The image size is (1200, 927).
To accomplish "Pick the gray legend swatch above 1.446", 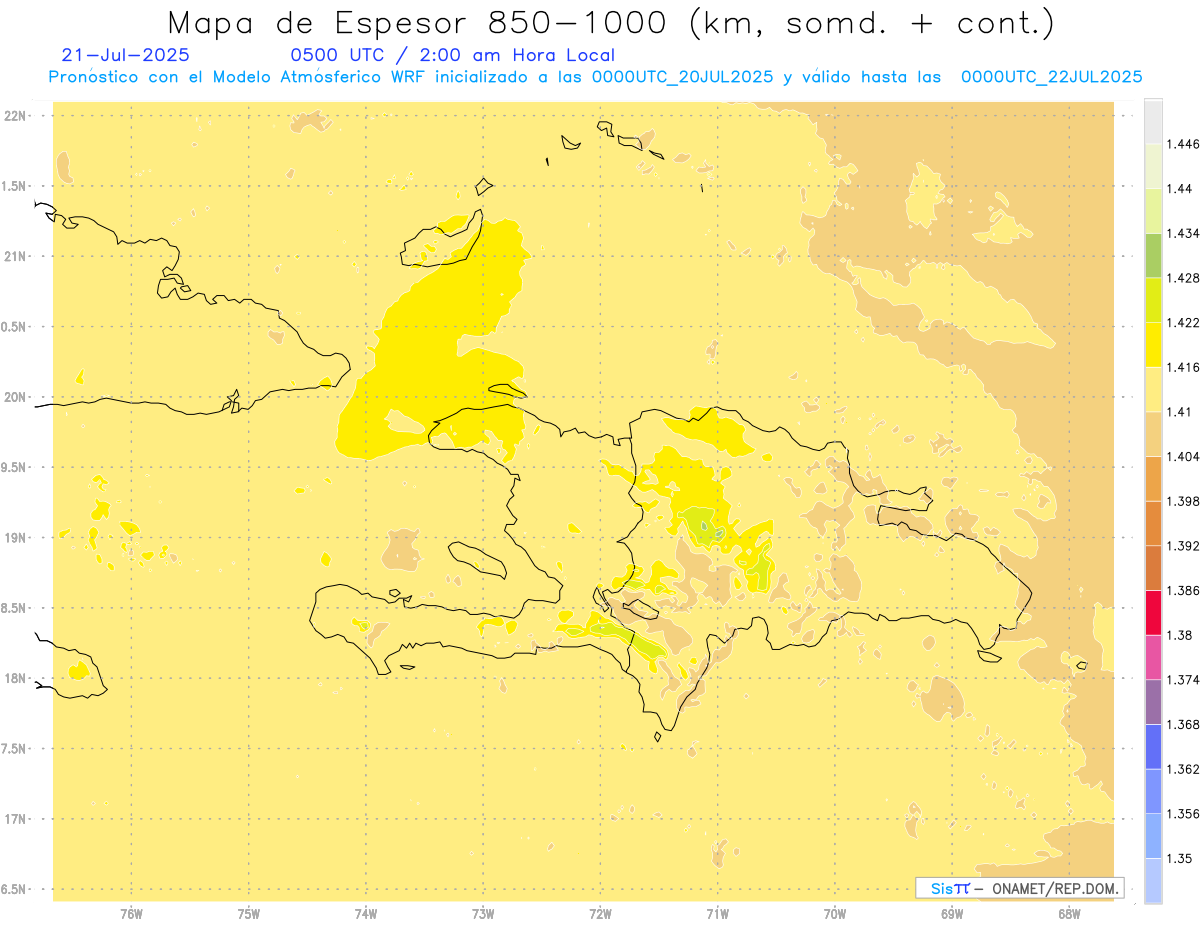I will coord(1153,121).
